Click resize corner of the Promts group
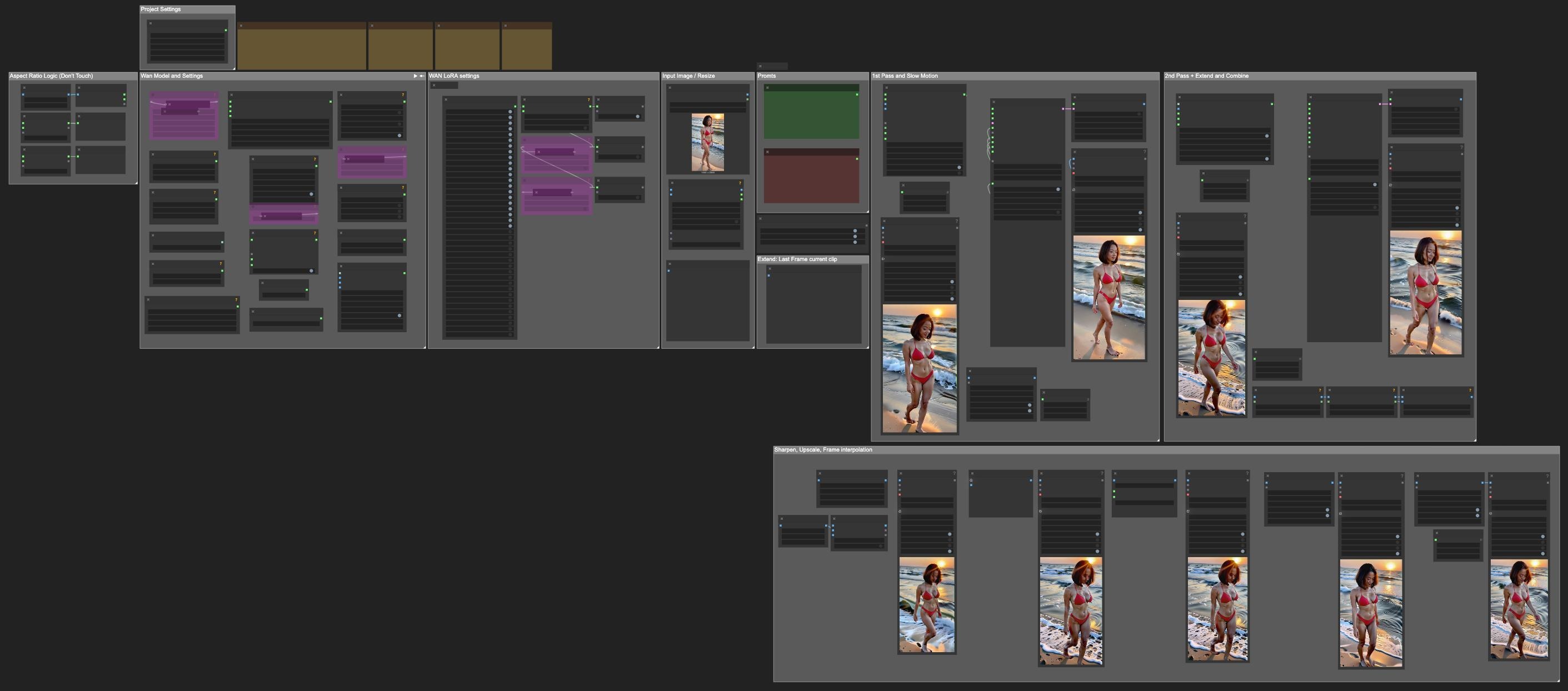Image resolution: width=1568 pixels, height=691 pixels. [867, 211]
